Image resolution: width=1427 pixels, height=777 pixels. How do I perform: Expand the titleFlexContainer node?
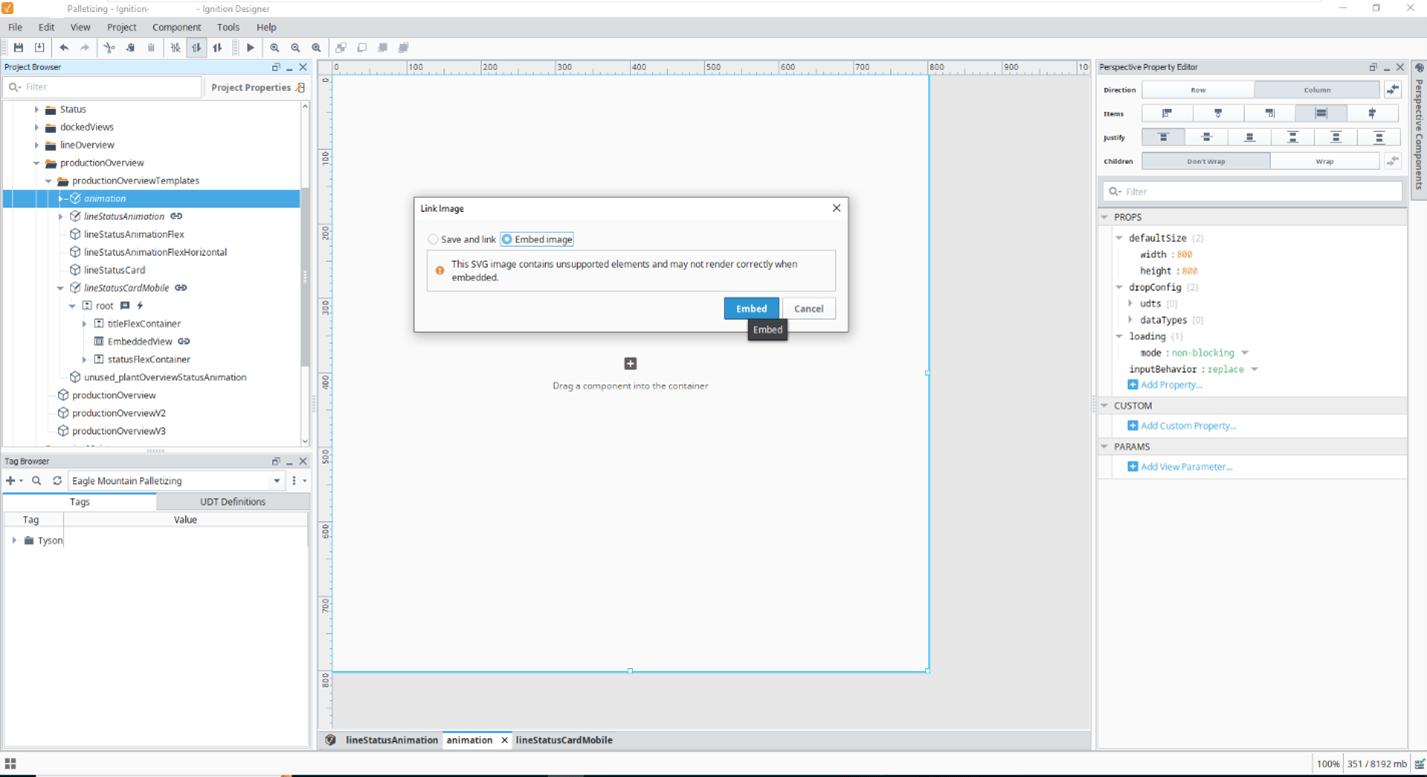(x=85, y=324)
